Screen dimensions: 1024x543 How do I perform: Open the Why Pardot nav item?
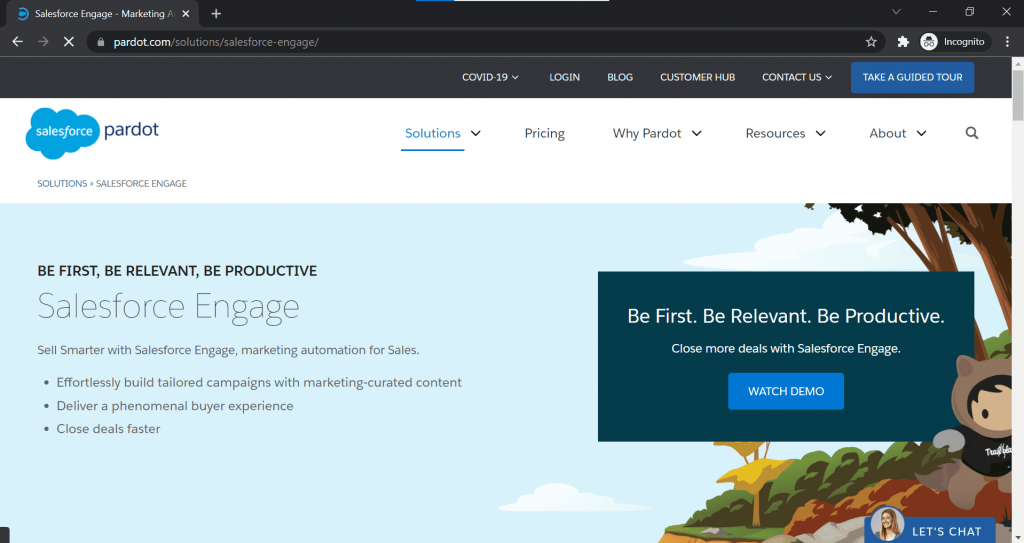647,133
